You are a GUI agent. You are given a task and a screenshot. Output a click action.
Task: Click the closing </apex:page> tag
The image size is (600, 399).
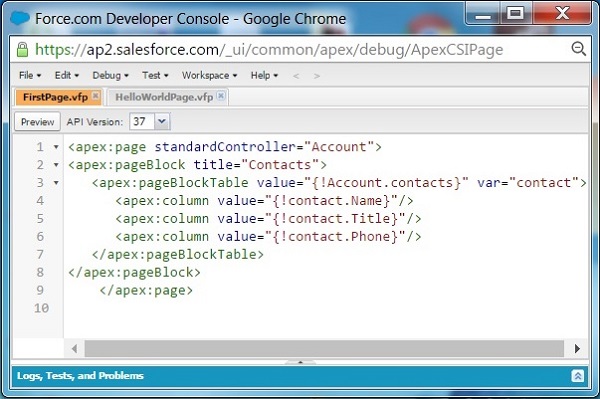pos(146,291)
